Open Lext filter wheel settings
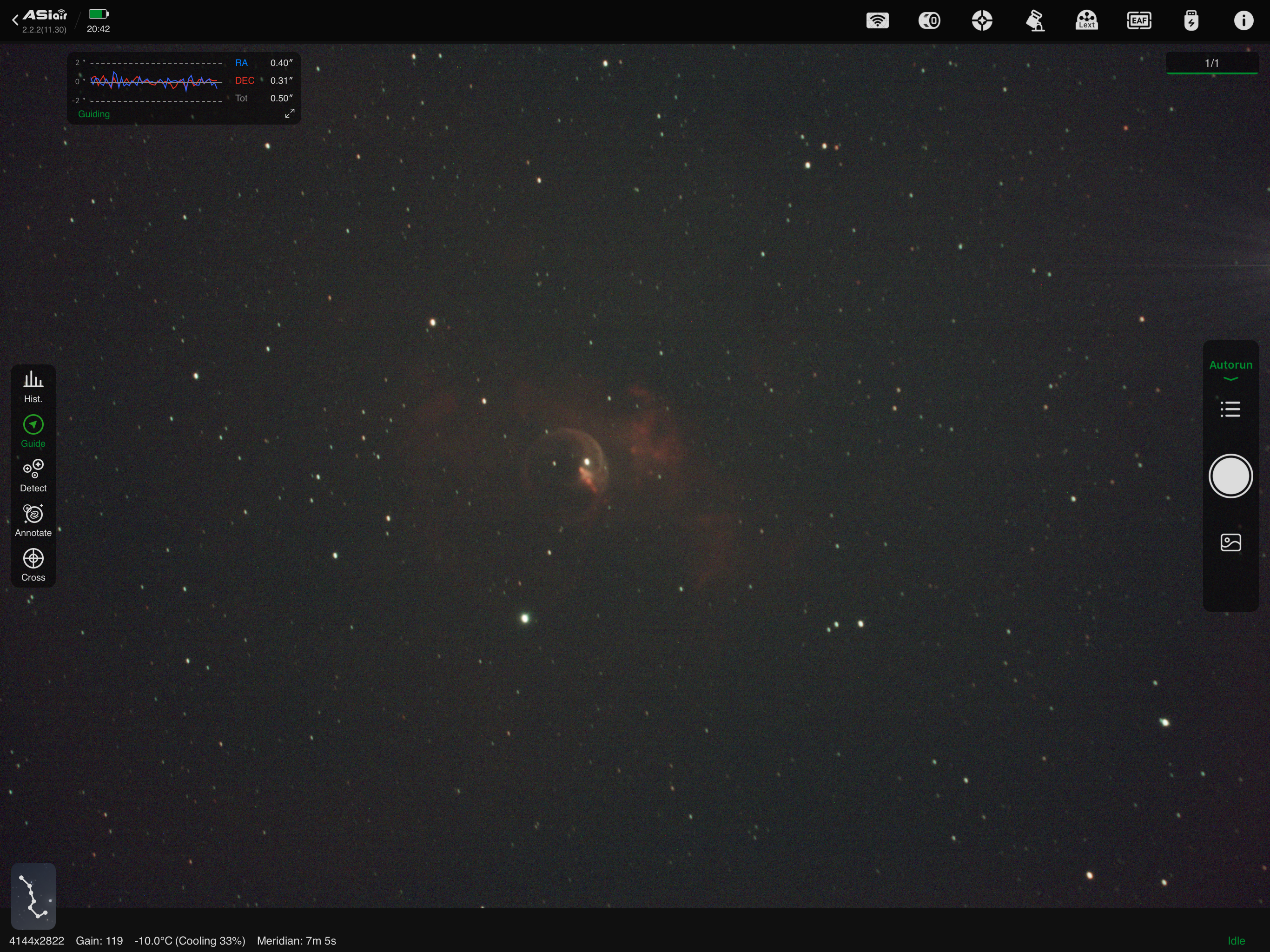 pos(1086,21)
